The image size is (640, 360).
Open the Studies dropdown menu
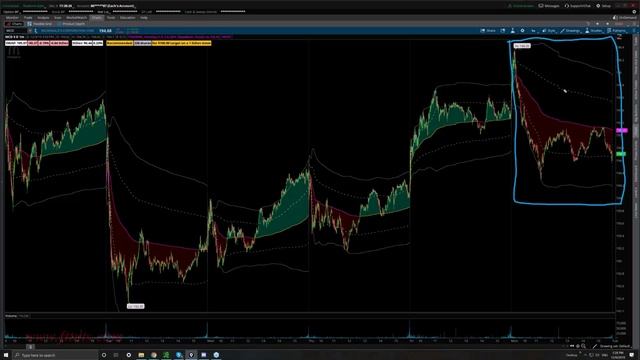(x=594, y=31)
